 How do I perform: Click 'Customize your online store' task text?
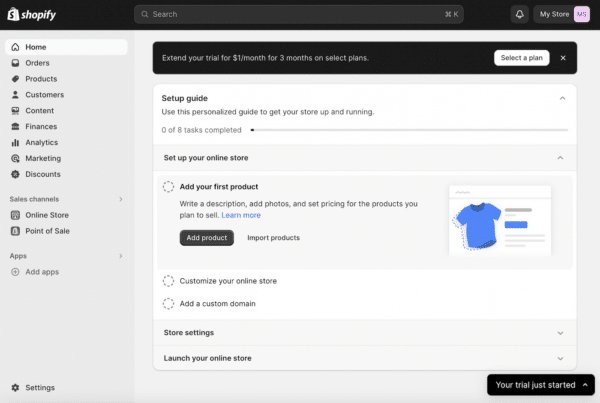[x=228, y=281]
